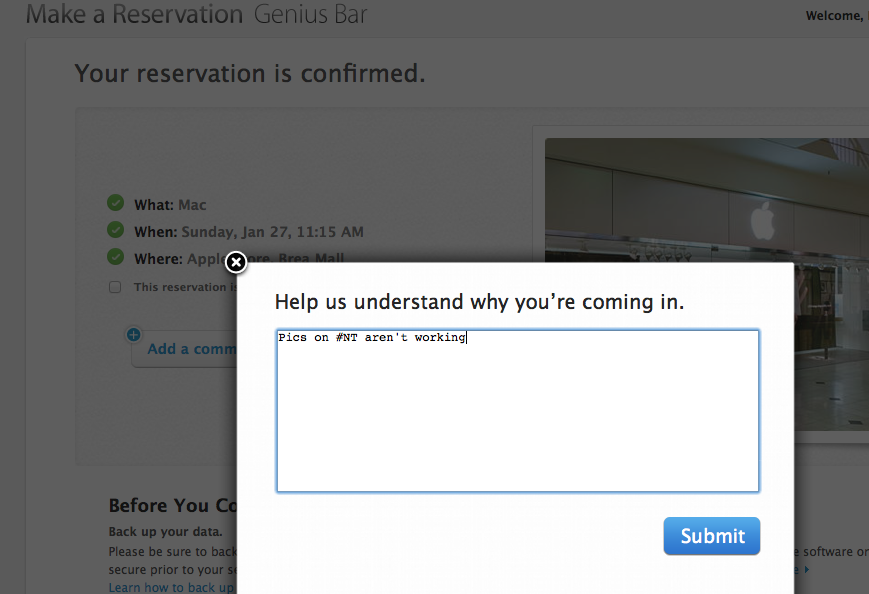Image resolution: width=869 pixels, height=594 pixels.
Task: Click the 'Genius Bar' header label
Action: [310, 14]
